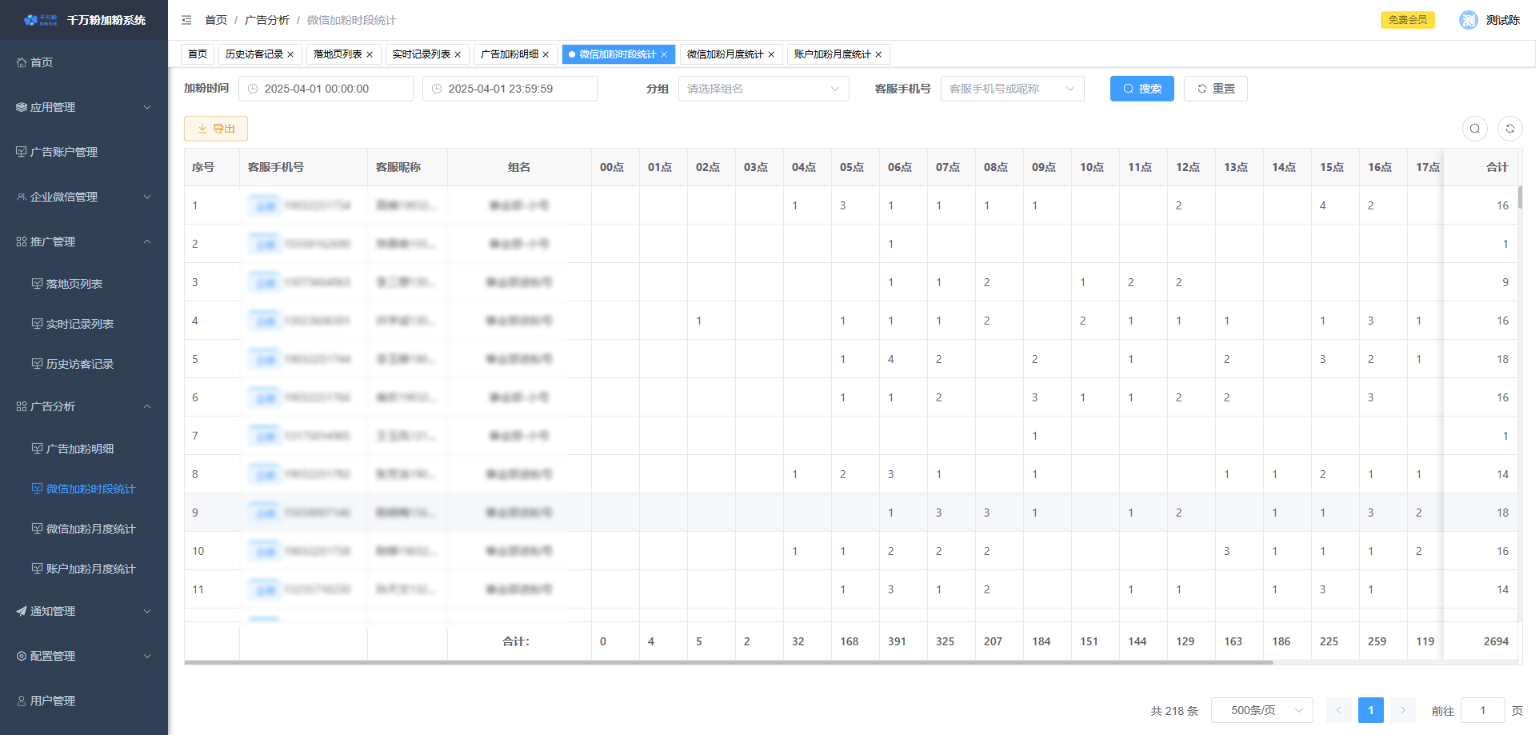Click the round refresh icon above table
Screen dimensions: 1536x735
click(x=1509, y=128)
